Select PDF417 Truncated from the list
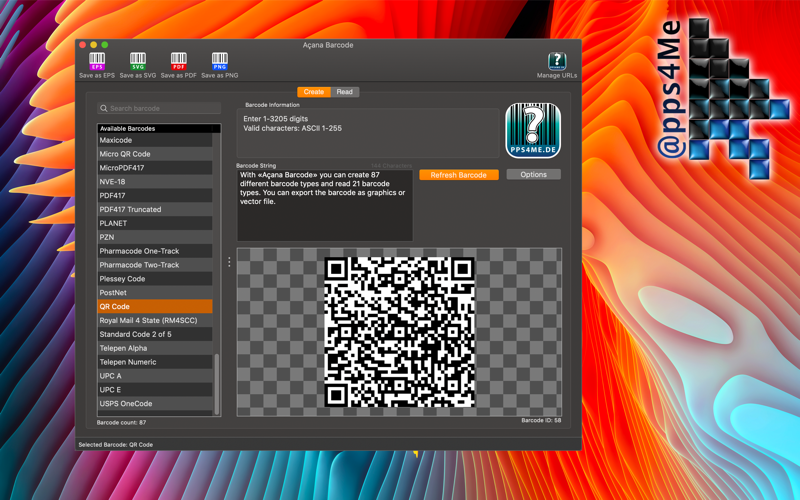Screen dimensions: 800x500 point(155,209)
